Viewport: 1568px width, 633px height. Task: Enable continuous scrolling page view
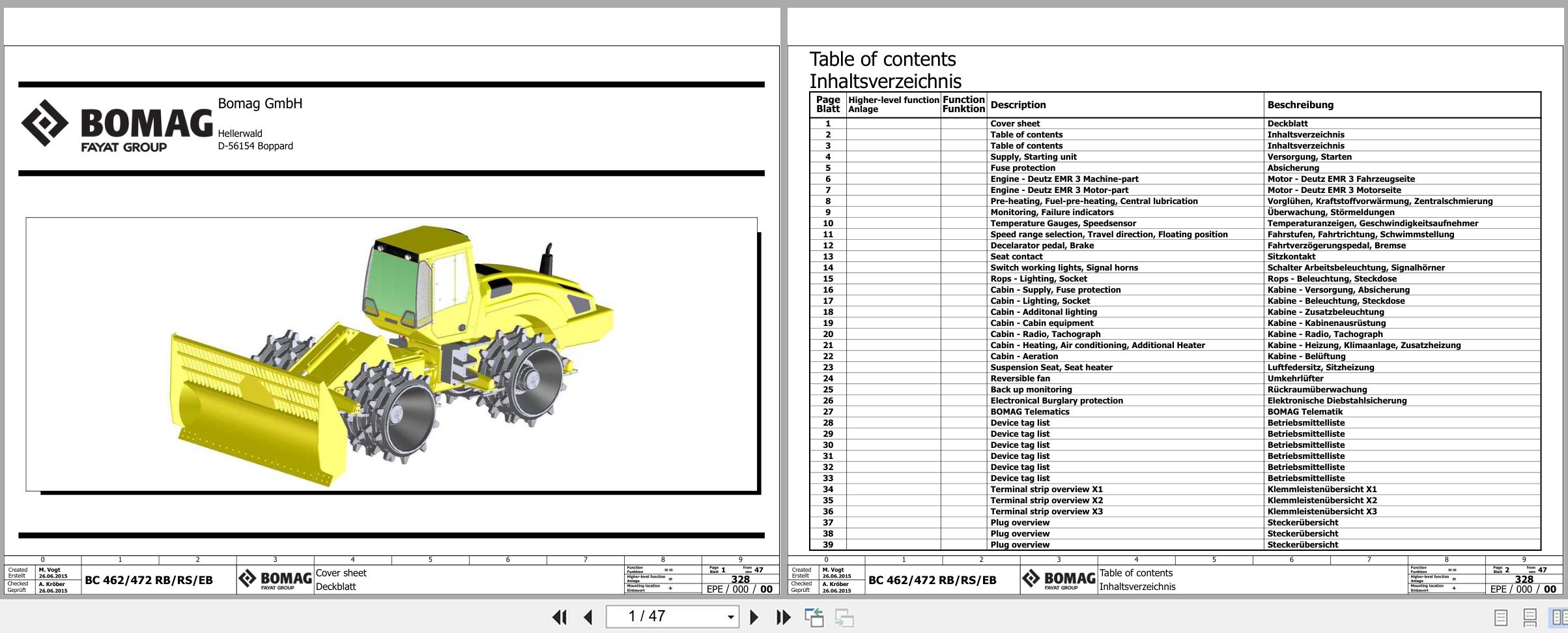[x=1530, y=617]
